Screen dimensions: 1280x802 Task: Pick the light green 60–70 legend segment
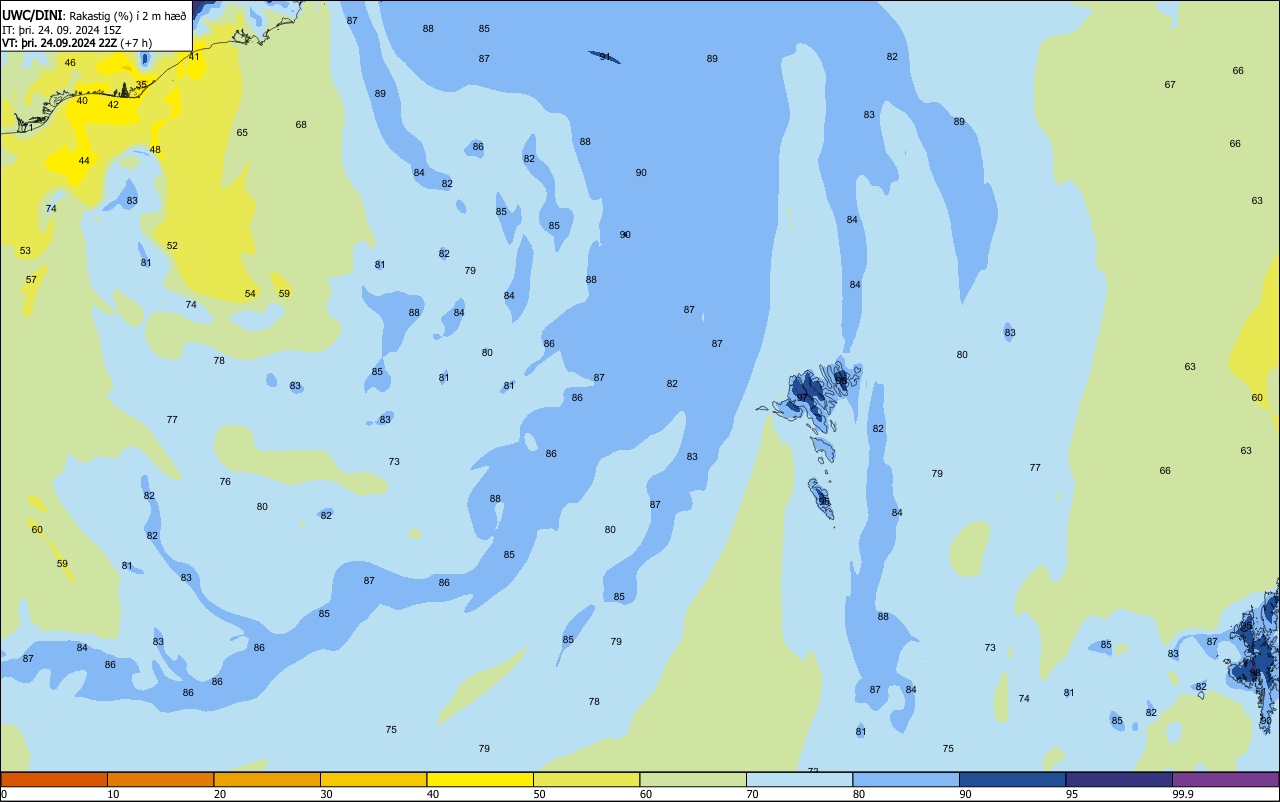tap(693, 779)
